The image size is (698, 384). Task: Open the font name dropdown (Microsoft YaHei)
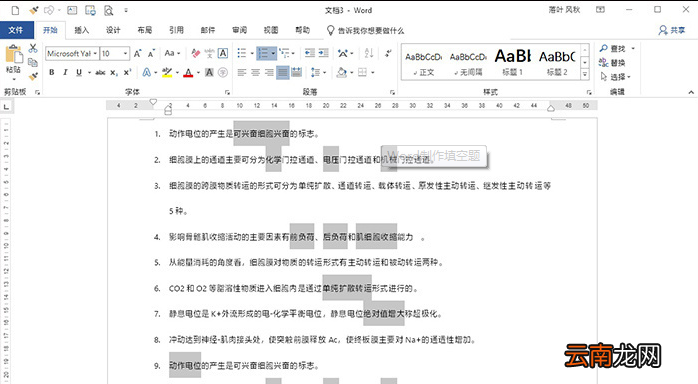pos(95,54)
